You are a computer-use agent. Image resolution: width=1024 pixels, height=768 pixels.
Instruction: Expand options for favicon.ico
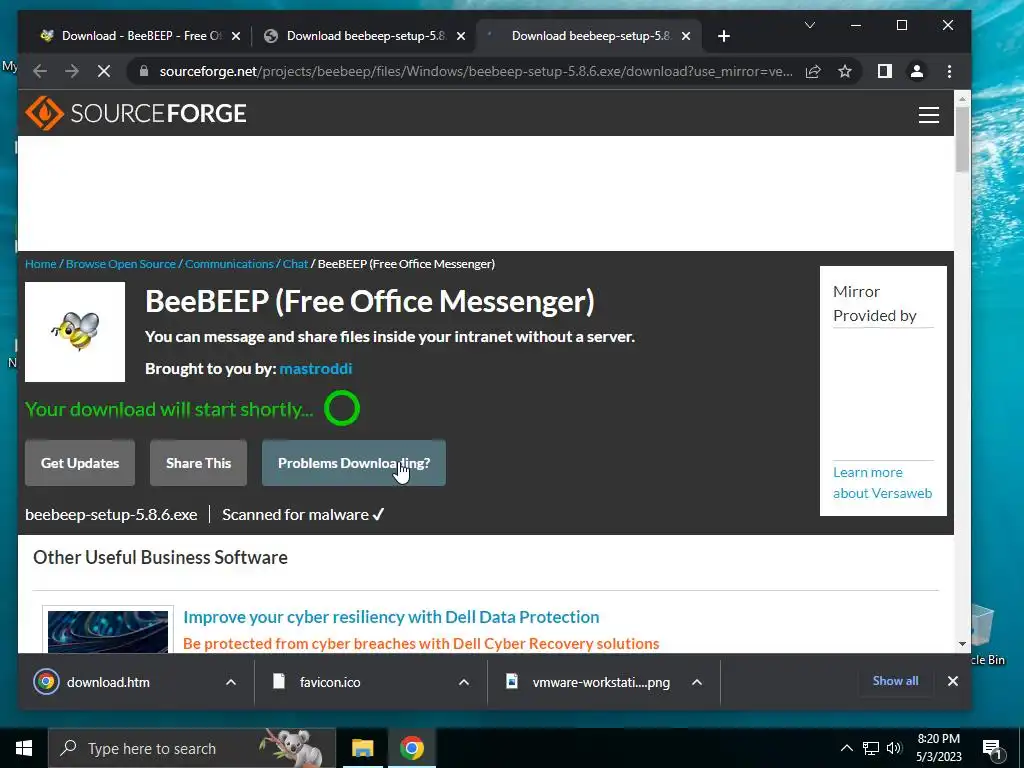pyautogui.click(x=464, y=682)
